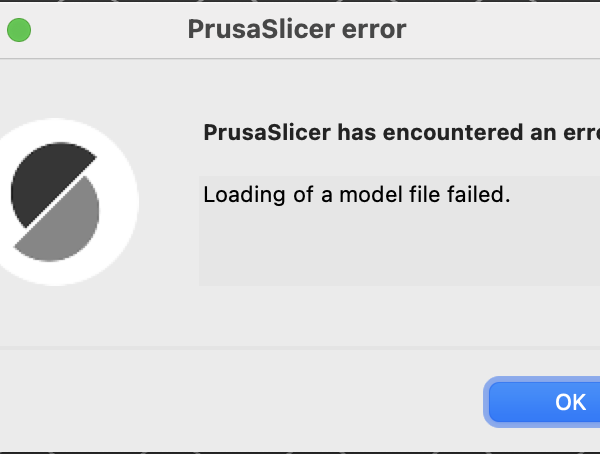Image resolution: width=600 pixels, height=454 pixels.
Task: Click the empty area of the message box
Action: 398,249
